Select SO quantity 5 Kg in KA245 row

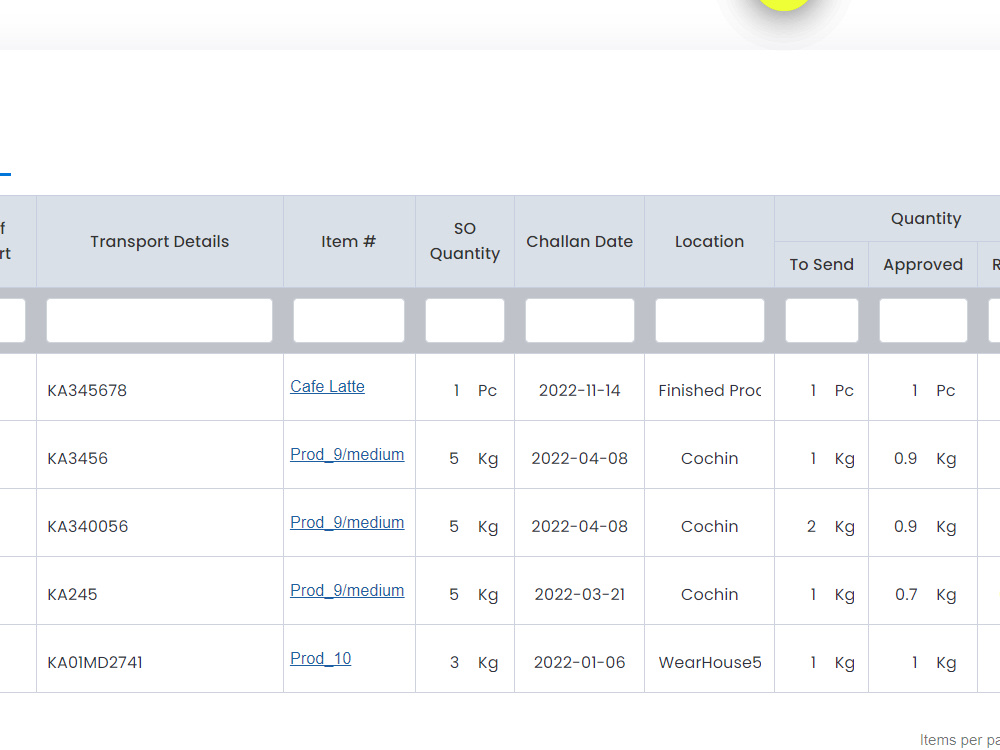click(474, 594)
